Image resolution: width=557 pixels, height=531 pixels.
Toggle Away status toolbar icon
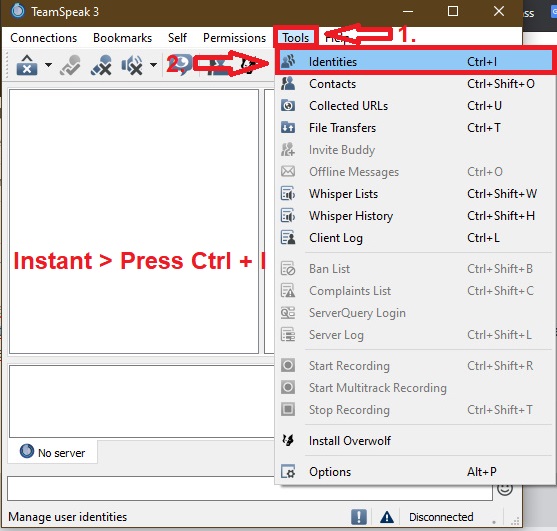[x=27, y=65]
